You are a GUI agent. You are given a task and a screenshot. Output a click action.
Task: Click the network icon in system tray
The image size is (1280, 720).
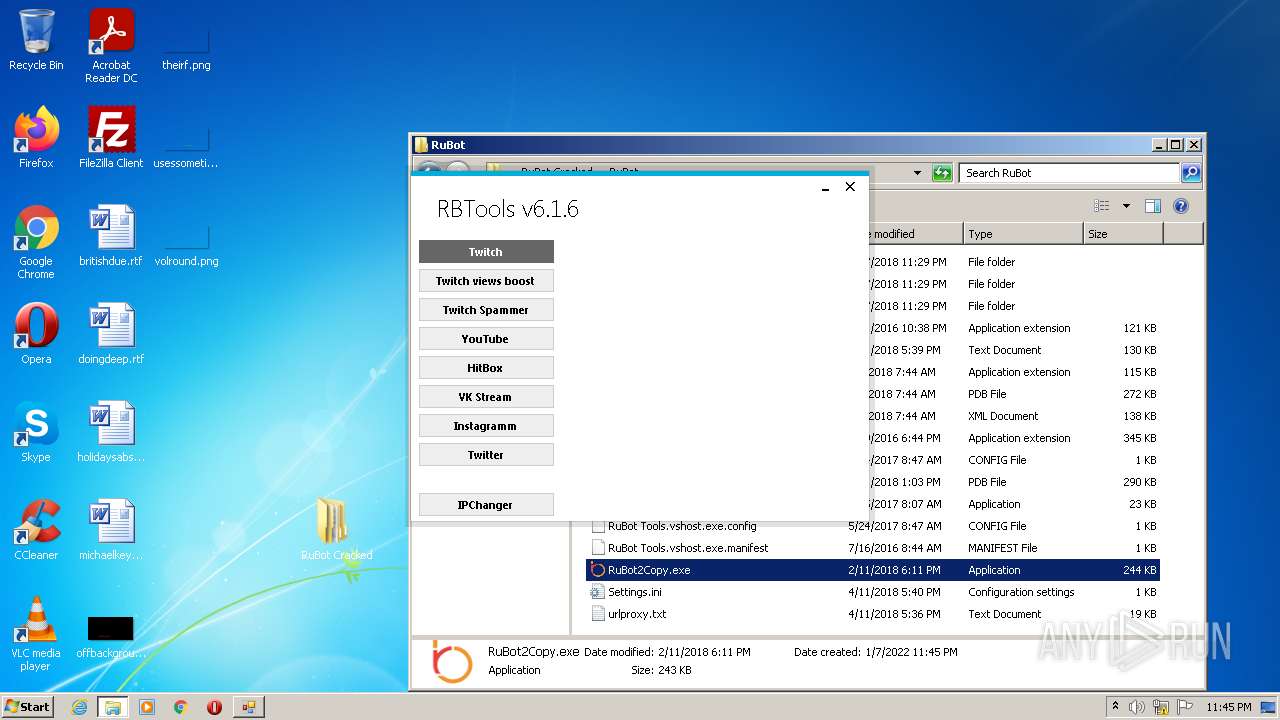(1161, 707)
